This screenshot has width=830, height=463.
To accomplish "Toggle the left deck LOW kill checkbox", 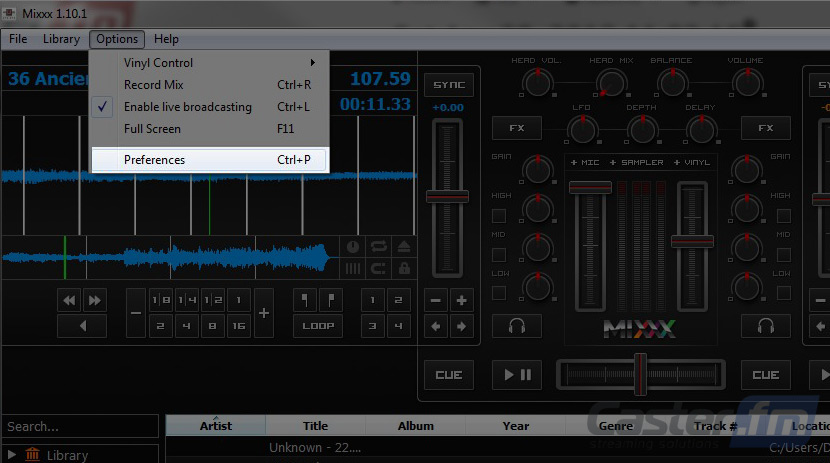I will tap(499, 293).
